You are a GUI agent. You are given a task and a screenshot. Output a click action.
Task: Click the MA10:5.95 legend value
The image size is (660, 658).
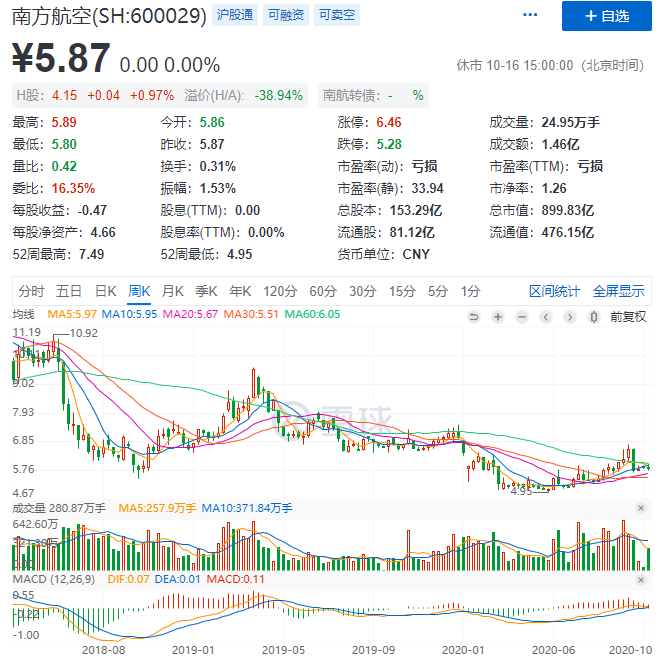pyautogui.click(x=129, y=314)
